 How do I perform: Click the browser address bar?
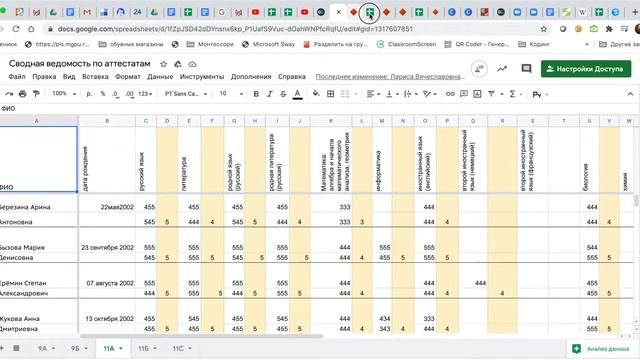point(294,29)
